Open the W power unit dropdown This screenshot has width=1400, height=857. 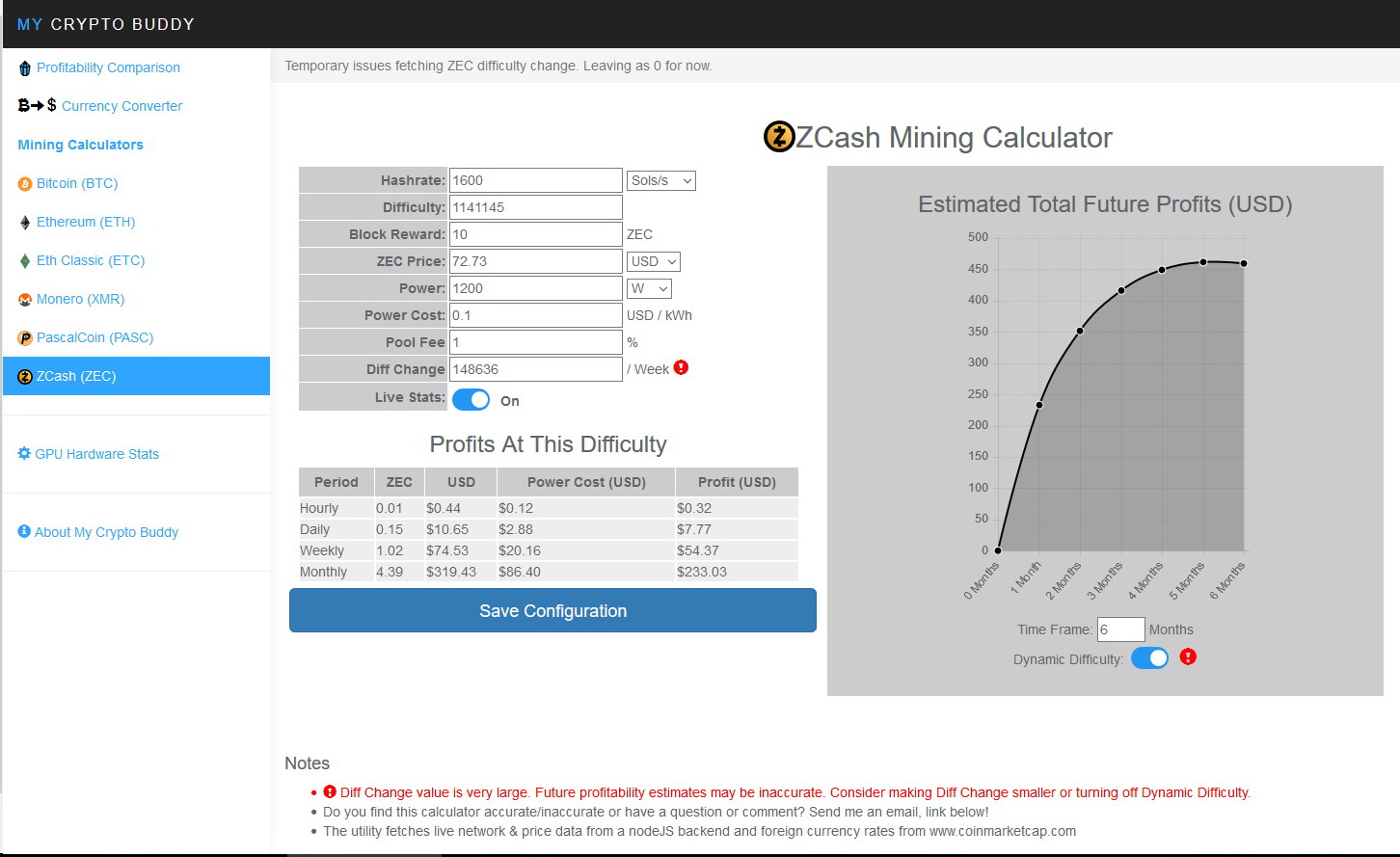pos(649,288)
